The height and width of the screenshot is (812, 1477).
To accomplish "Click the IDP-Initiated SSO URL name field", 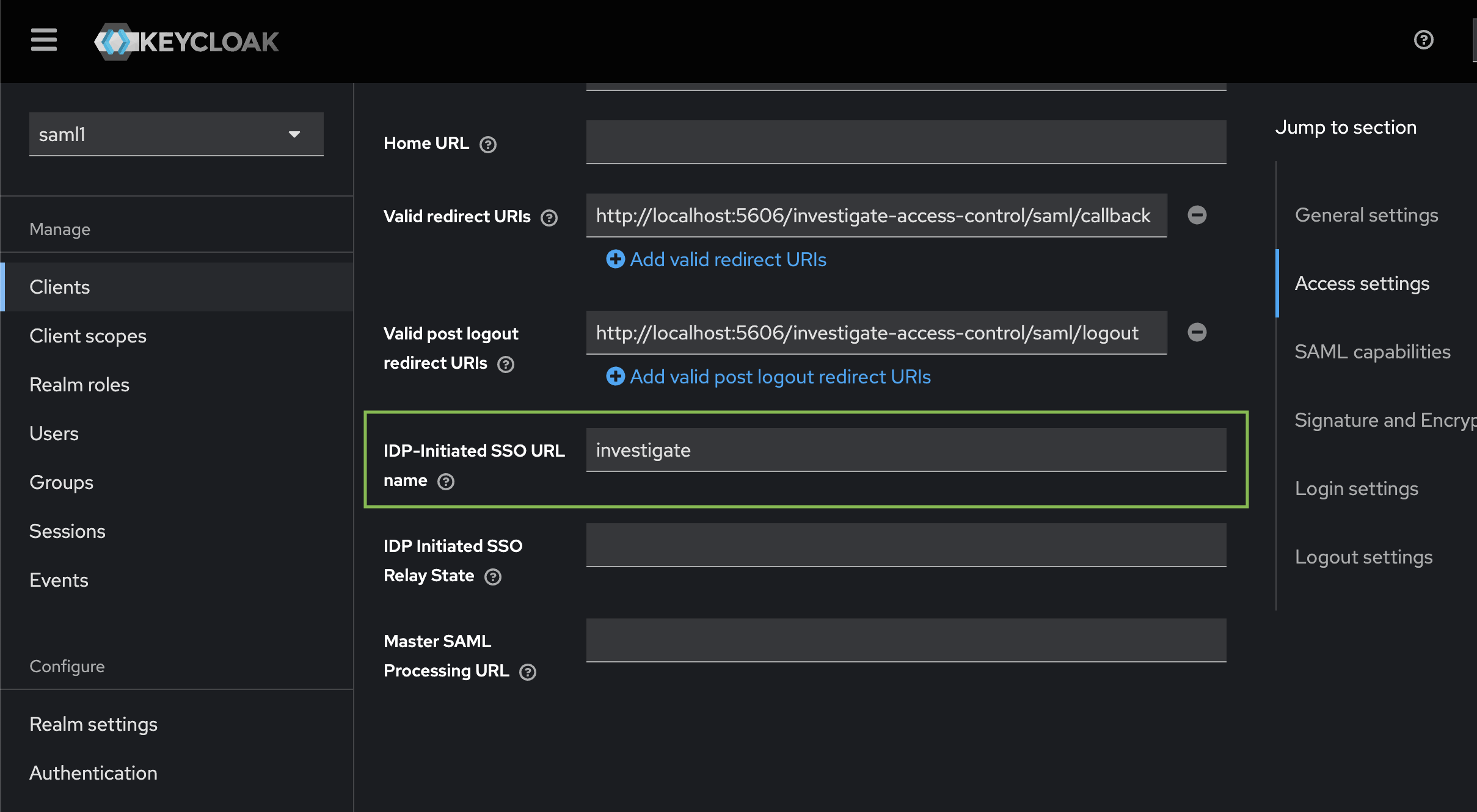I will coord(905,450).
